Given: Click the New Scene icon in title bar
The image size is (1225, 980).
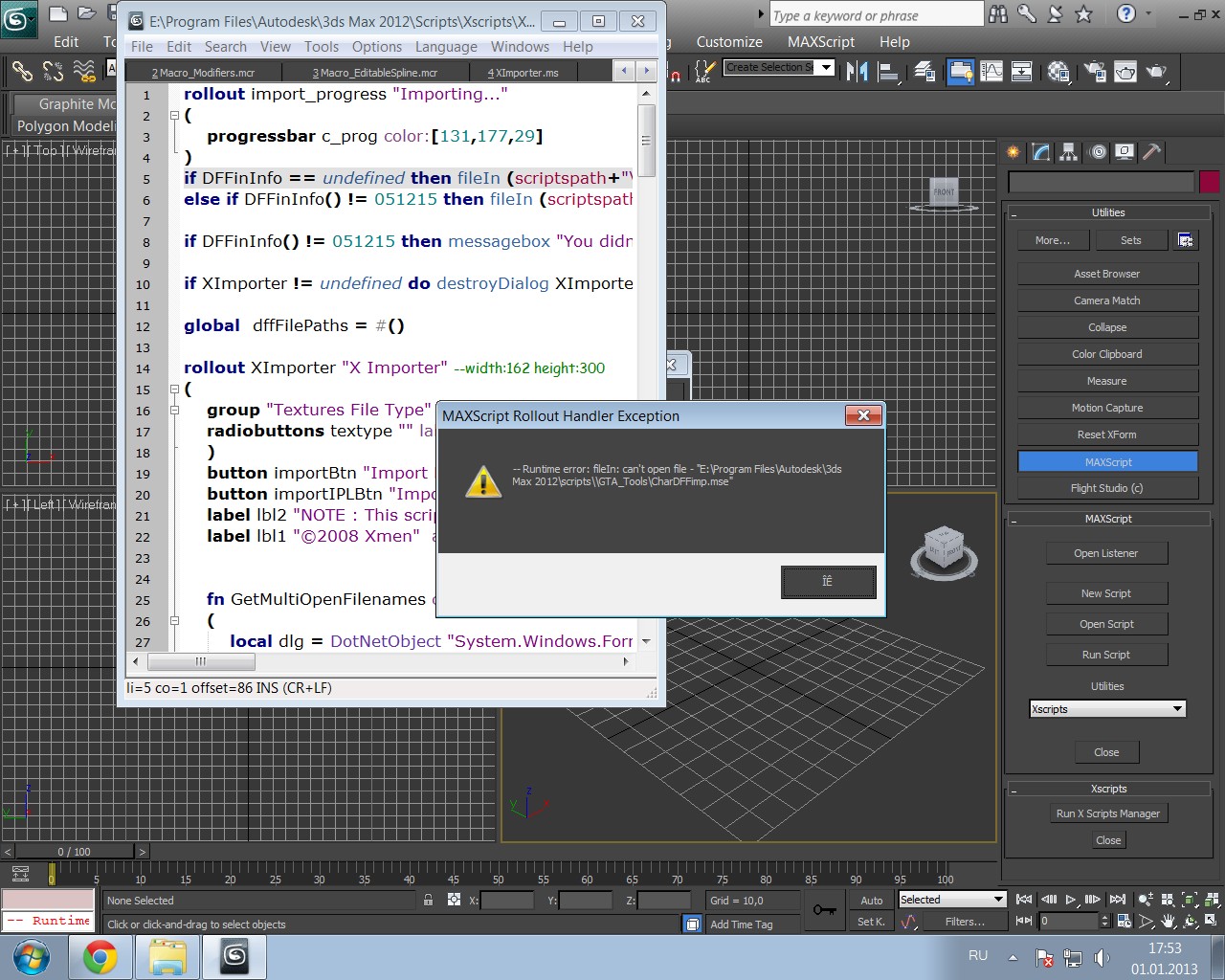Looking at the screenshot, I should coord(57,13).
